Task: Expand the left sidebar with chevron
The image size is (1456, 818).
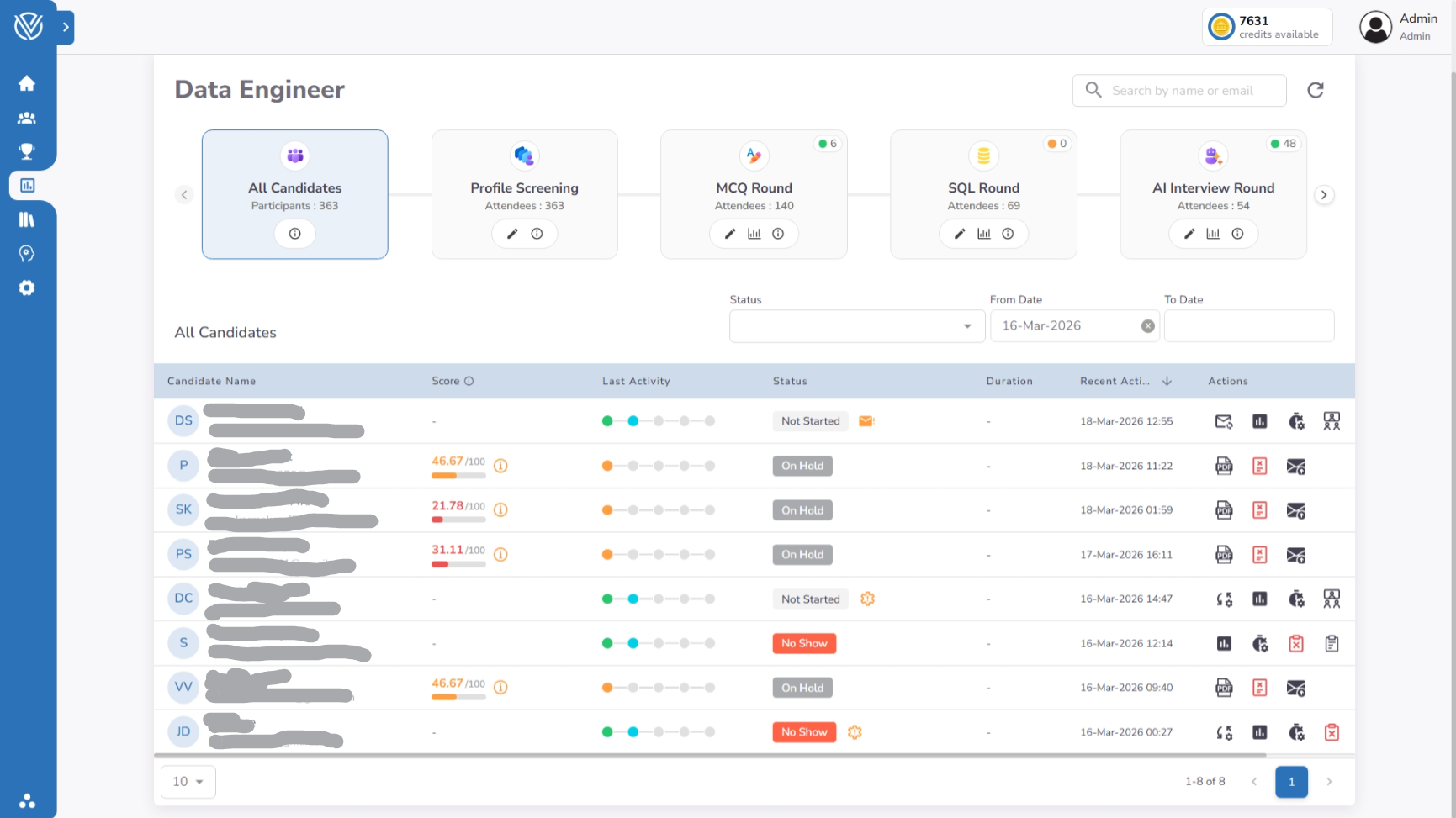Action: click(66, 27)
